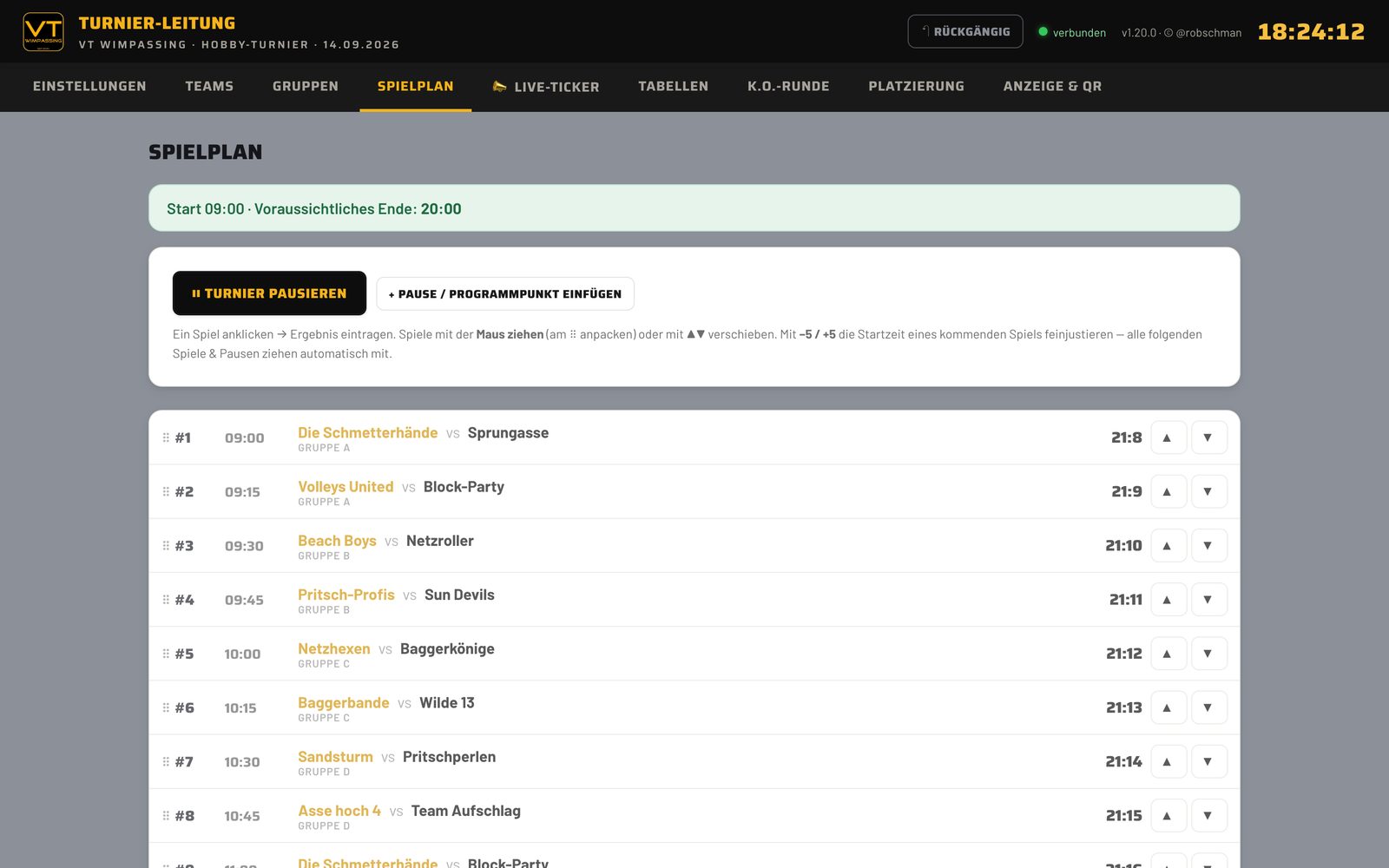Click Turnier pausieren button
The width and height of the screenshot is (1389, 868).
pyautogui.click(x=269, y=293)
